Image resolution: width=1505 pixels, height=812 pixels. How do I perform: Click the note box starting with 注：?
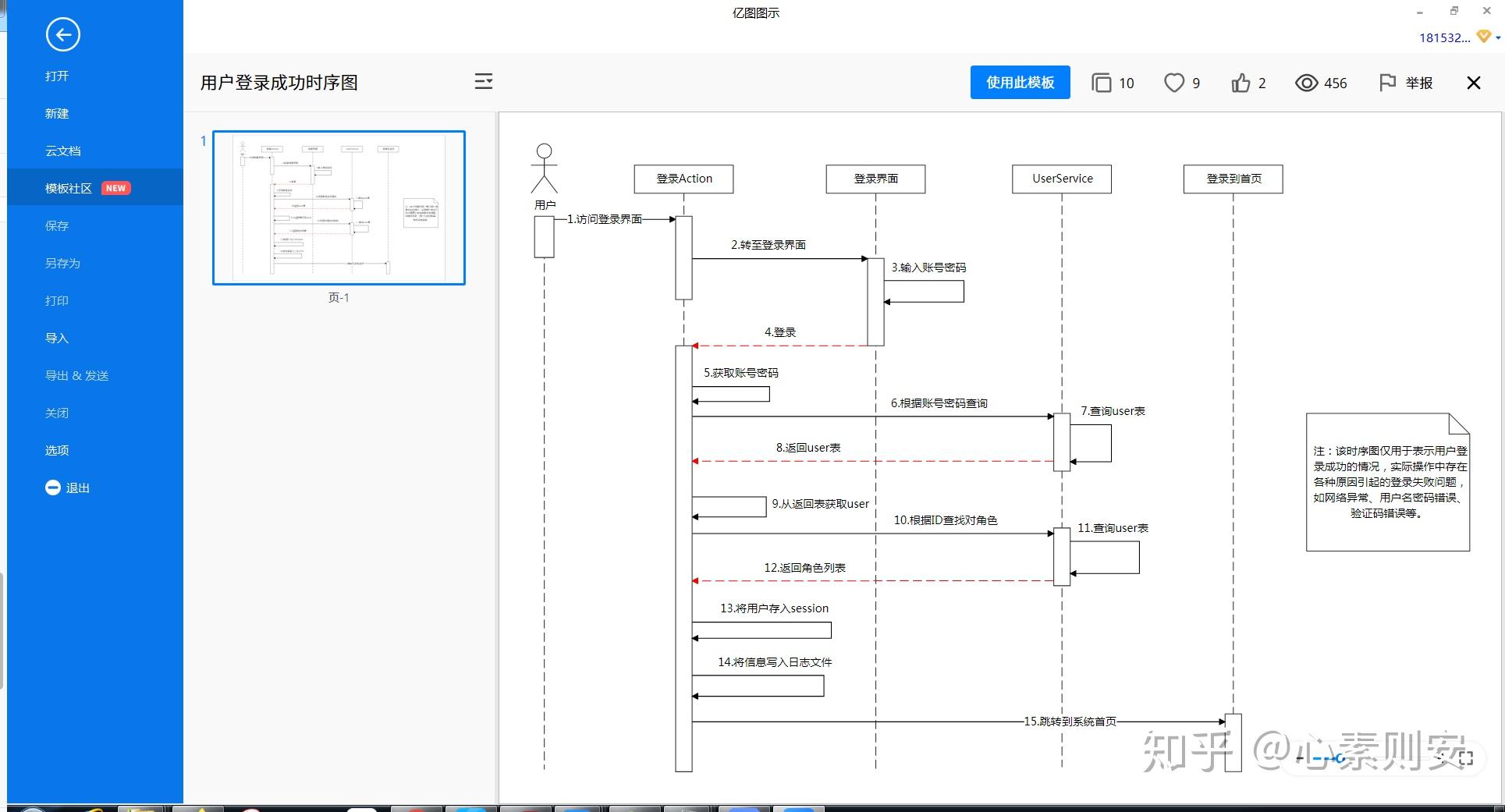point(1388,482)
